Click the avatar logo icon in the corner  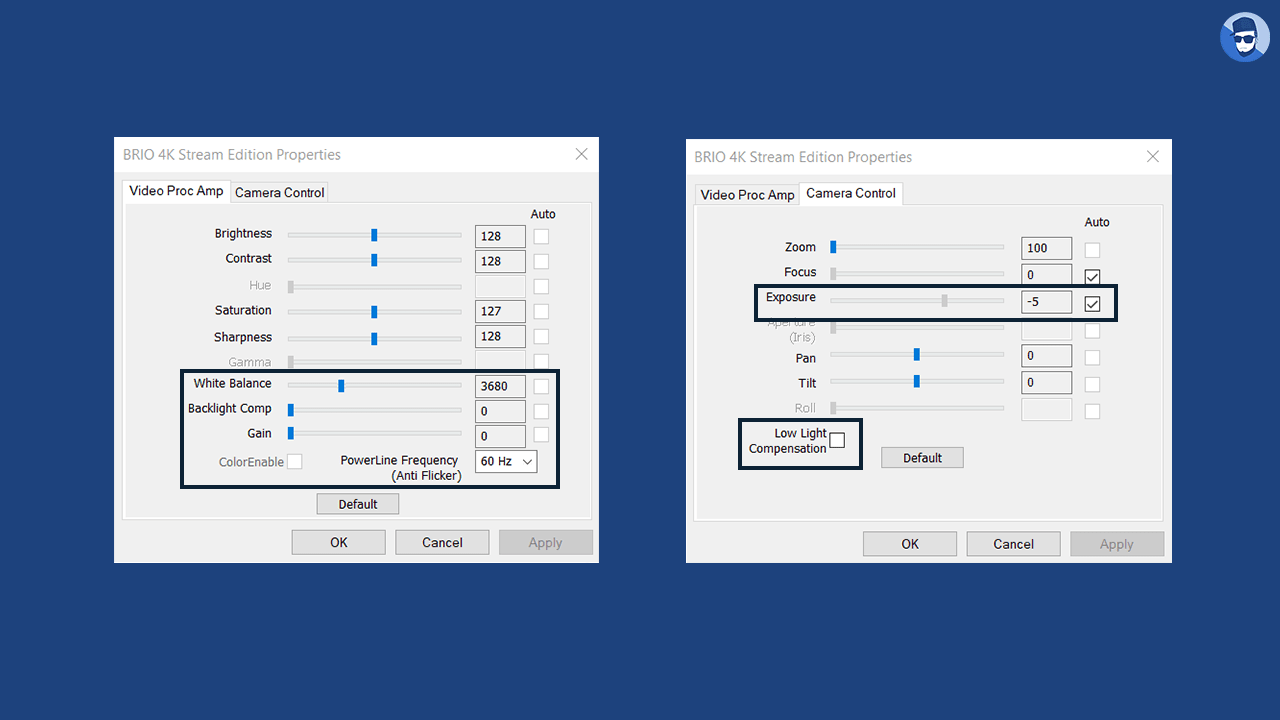[x=1245, y=38]
